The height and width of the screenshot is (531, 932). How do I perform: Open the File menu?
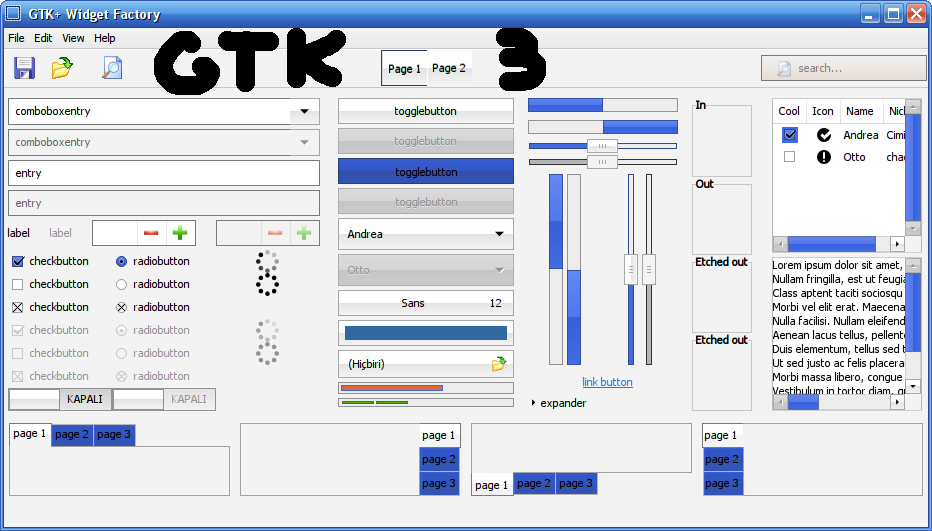pyautogui.click(x=16, y=38)
